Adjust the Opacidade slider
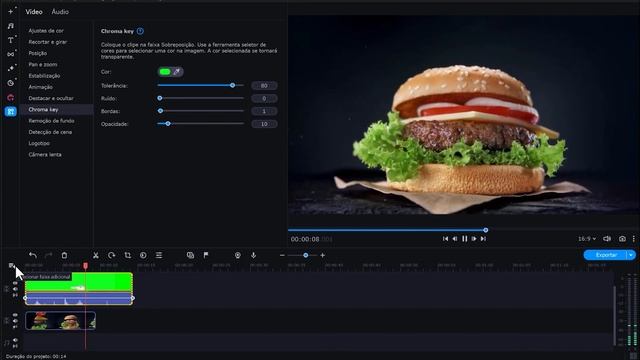Screen dimensions: 640x360 [200, 123]
